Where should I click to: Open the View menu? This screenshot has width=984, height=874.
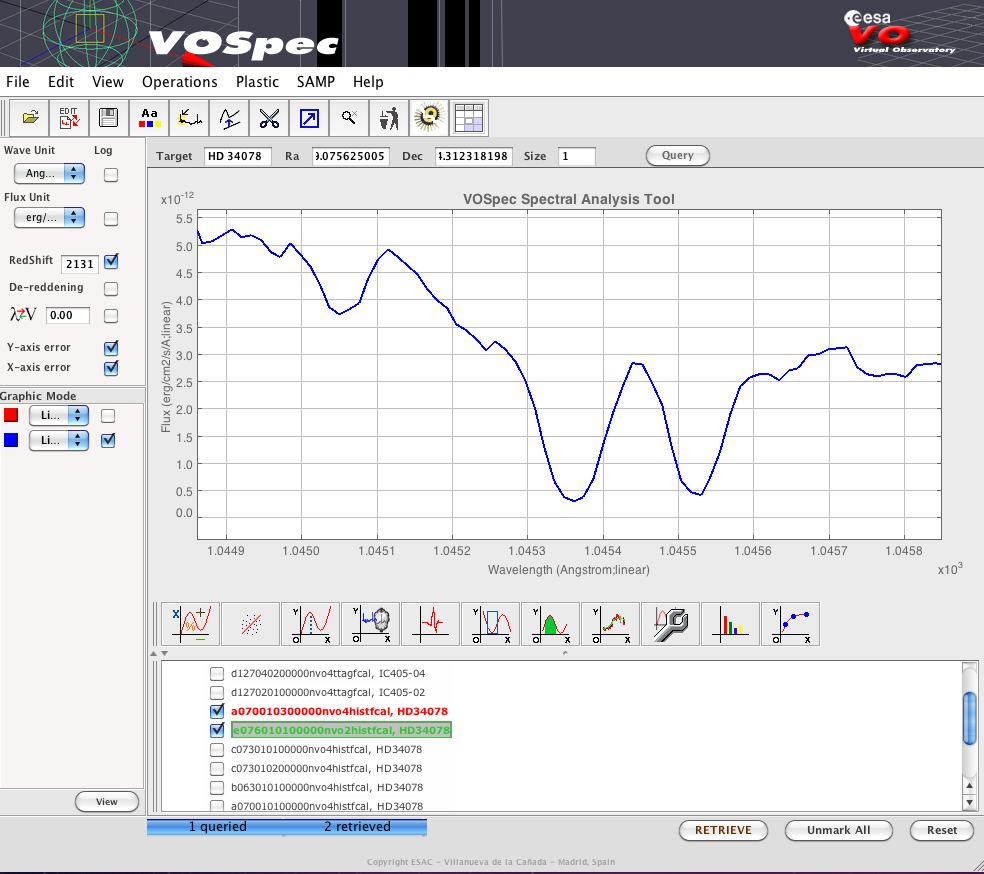[x=108, y=82]
